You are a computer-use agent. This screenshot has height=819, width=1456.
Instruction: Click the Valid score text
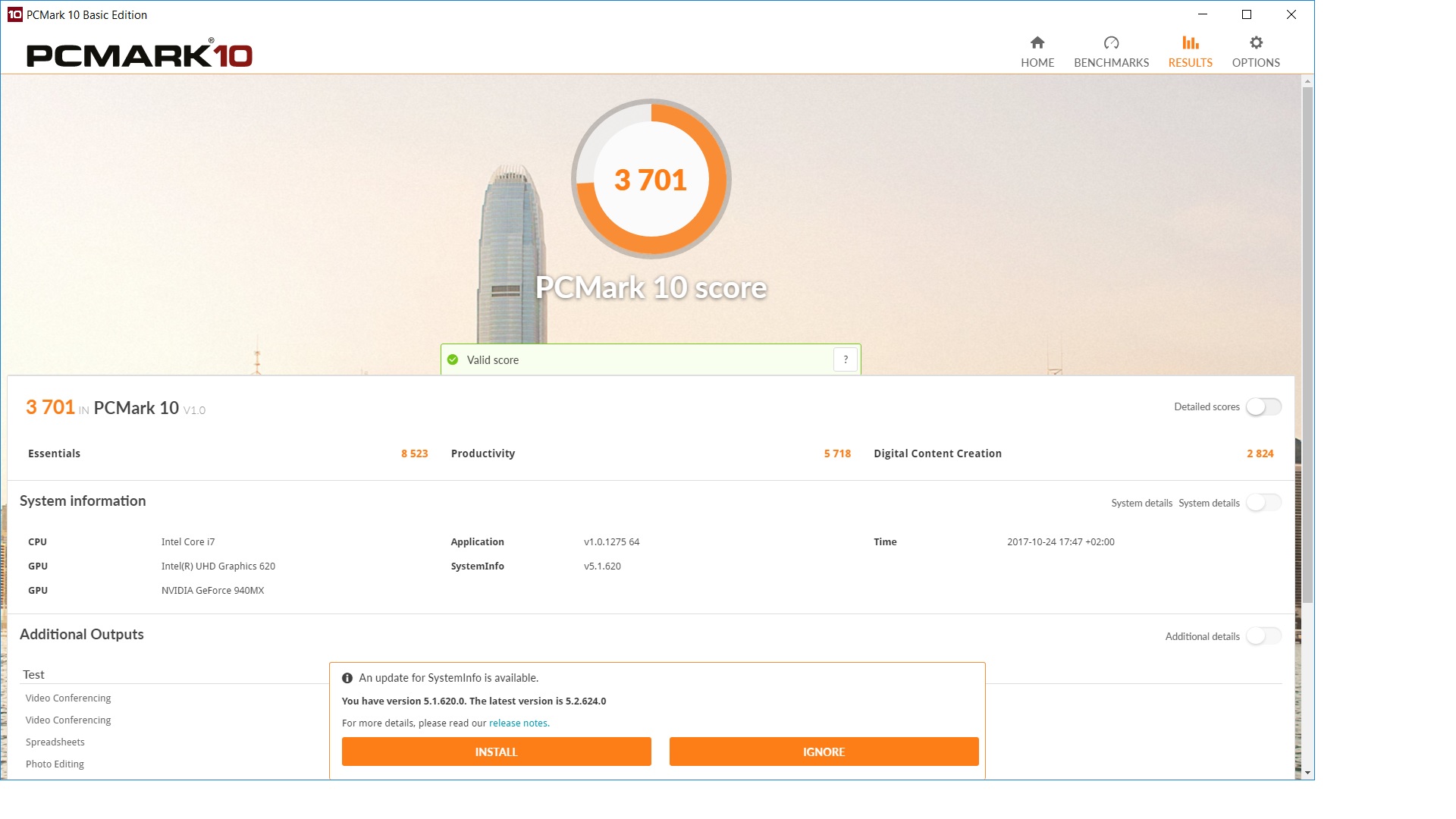click(493, 360)
